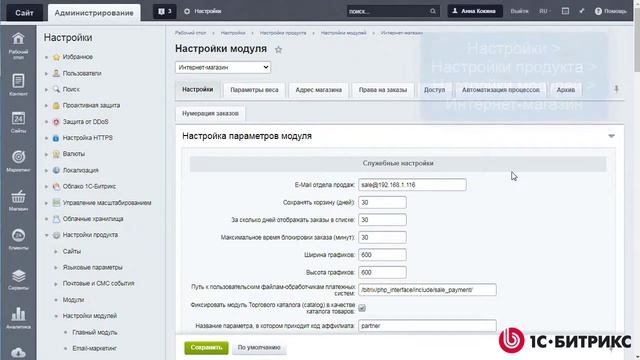Focus the E-Mail отдела продаж field

412,185
